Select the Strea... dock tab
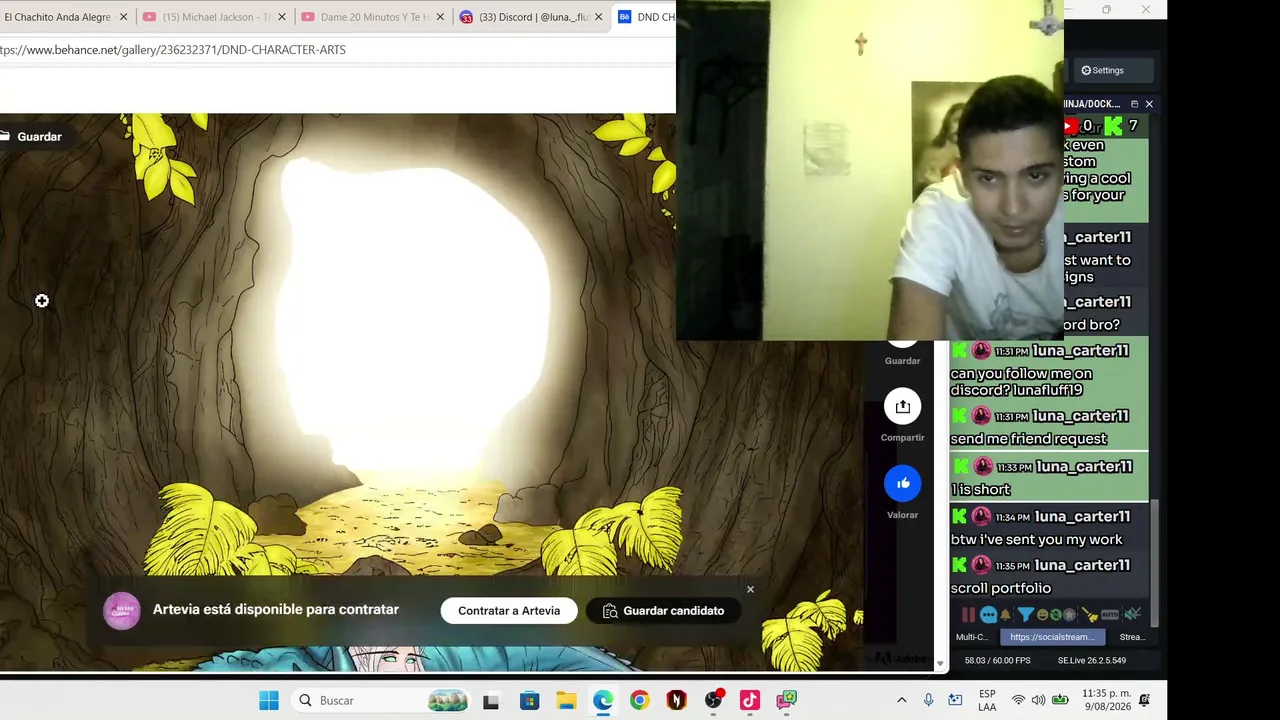Viewport: 1280px width, 720px height. click(x=1132, y=637)
